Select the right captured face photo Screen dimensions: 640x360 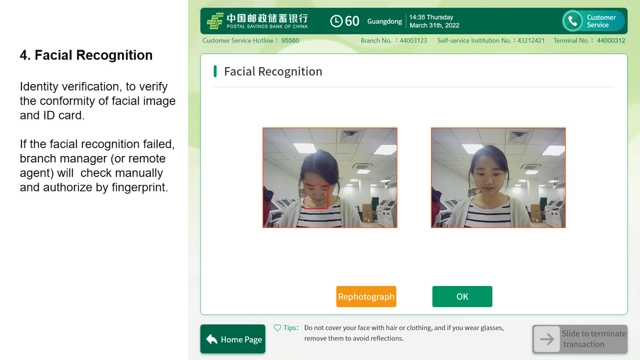(x=498, y=178)
